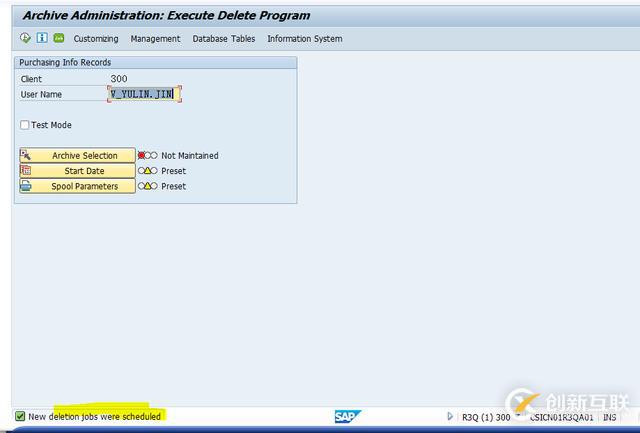Click the red Not Maintained status light

pyautogui.click(x=142, y=156)
